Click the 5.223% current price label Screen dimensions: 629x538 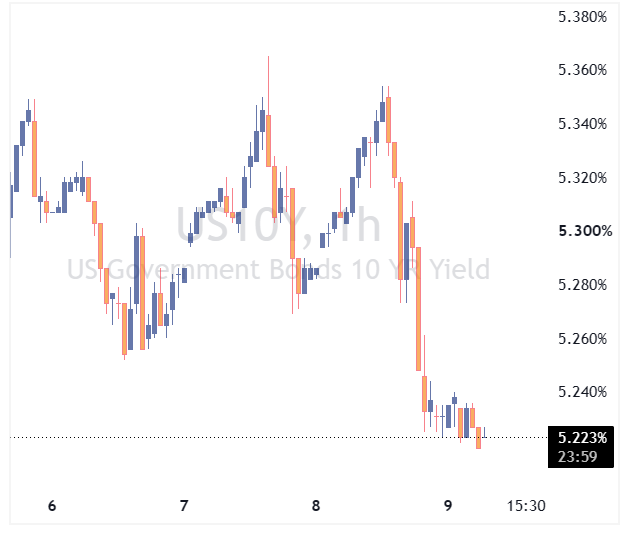point(582,438)
